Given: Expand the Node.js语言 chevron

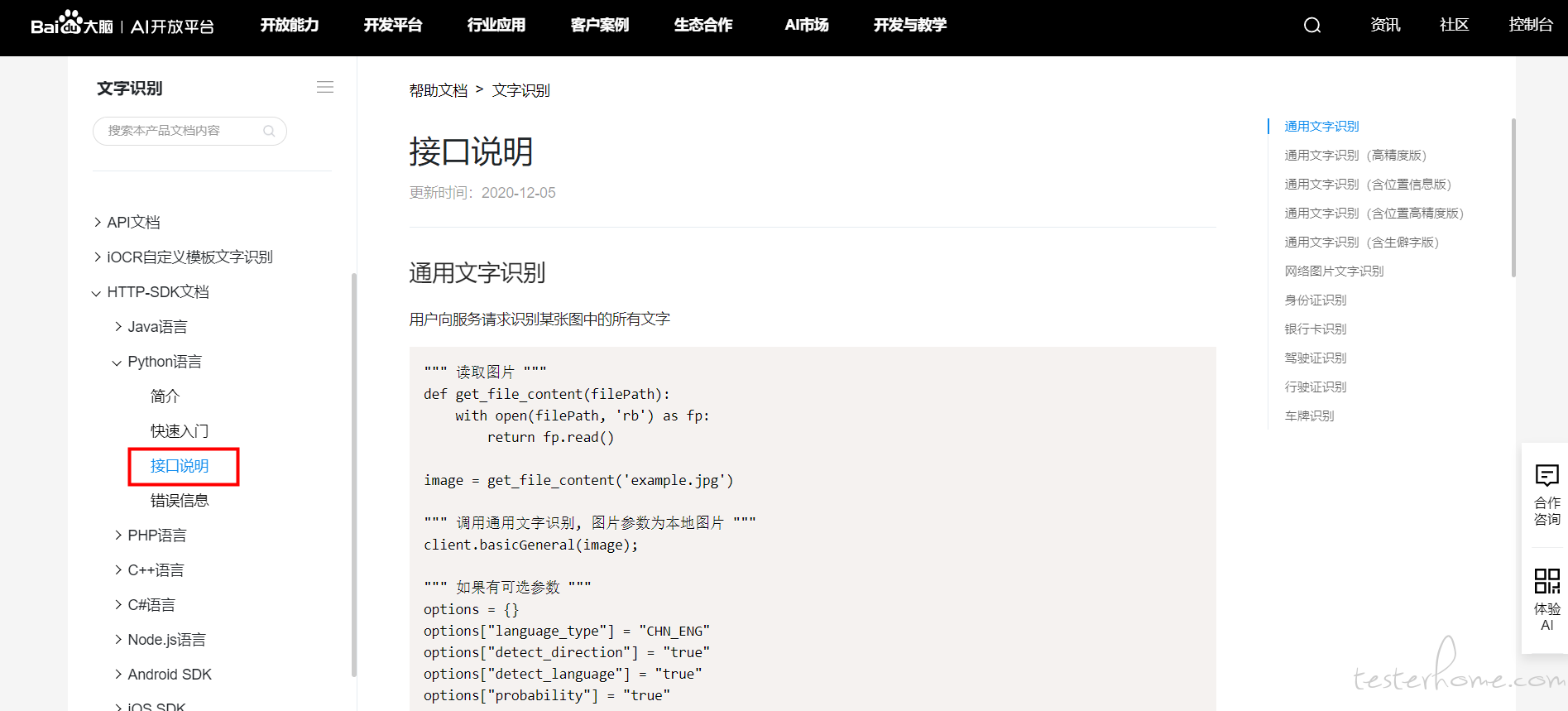Looking at the screenshot, I should 118,639.
